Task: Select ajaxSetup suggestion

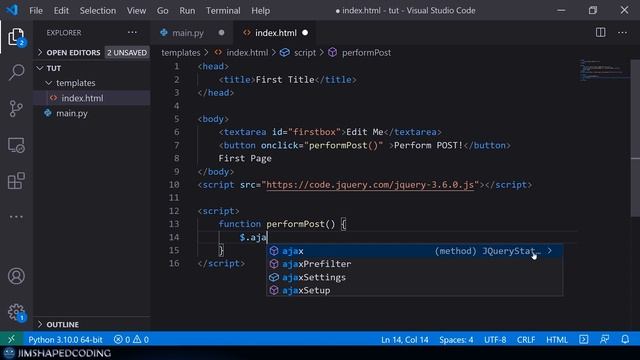Action: click(414, 290)
